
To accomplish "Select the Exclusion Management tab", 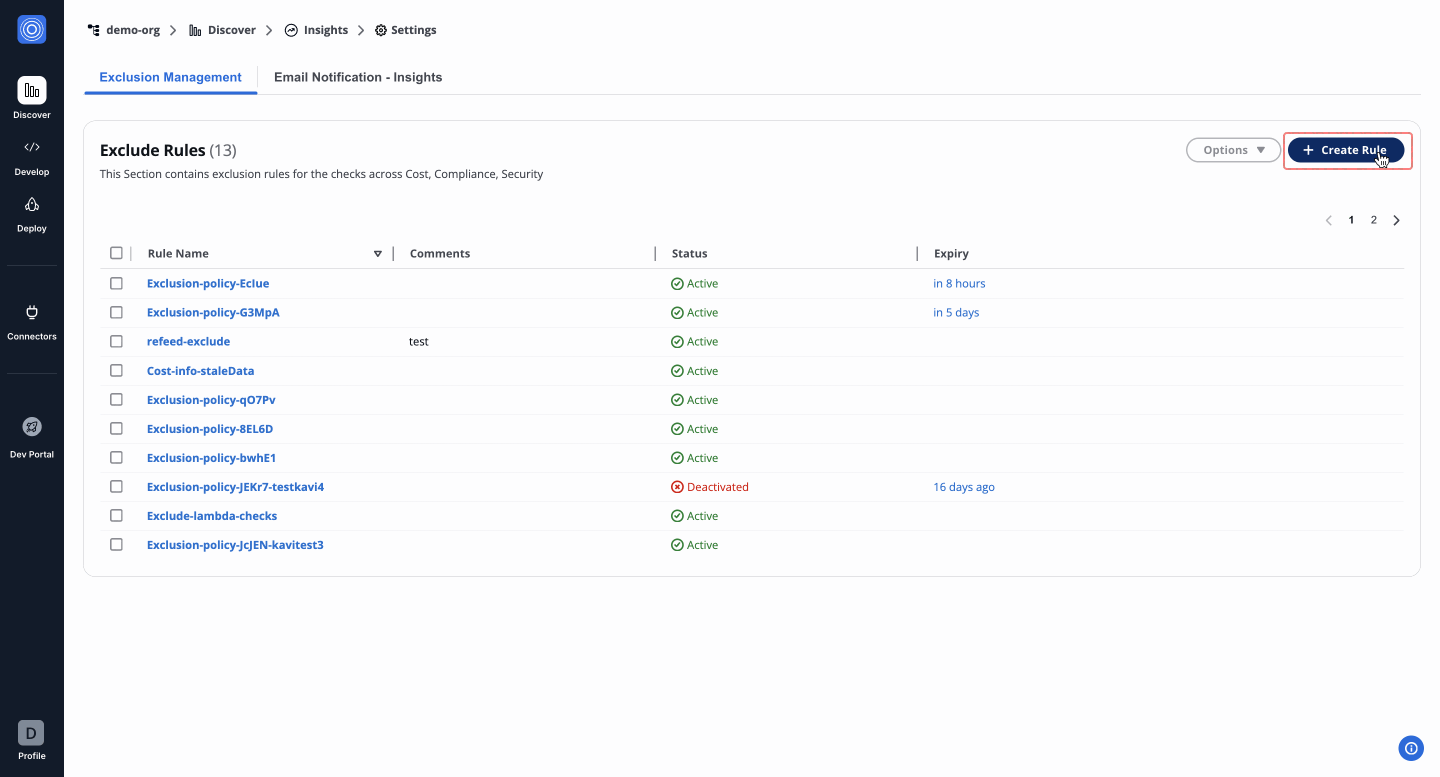I will click(x=170, y=77).
